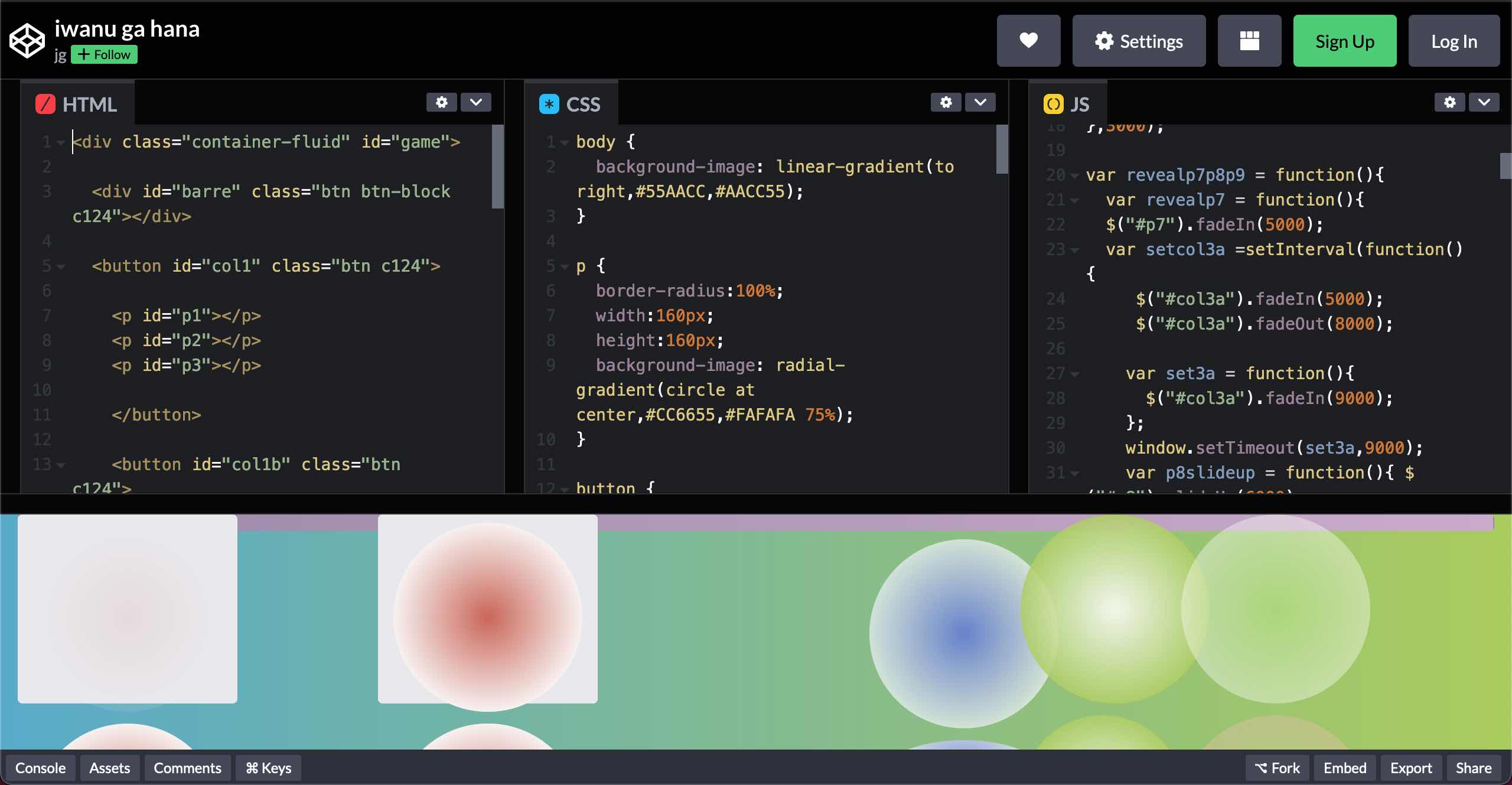Expand the JS panel dropdown chevron
Viewport: 1512px width, 785px height.
click(x=1484, y=102)
